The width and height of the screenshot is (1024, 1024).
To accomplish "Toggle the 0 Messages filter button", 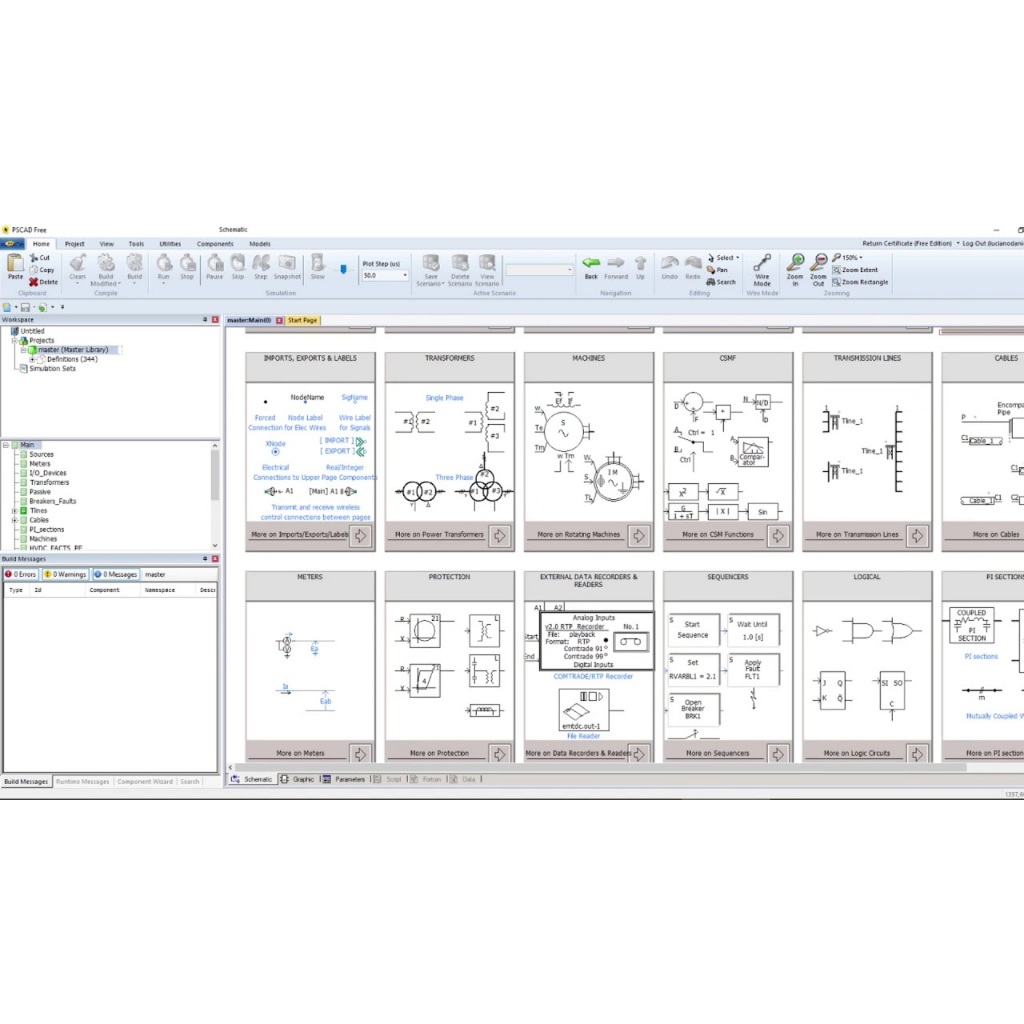I will [x=116, y=574].
